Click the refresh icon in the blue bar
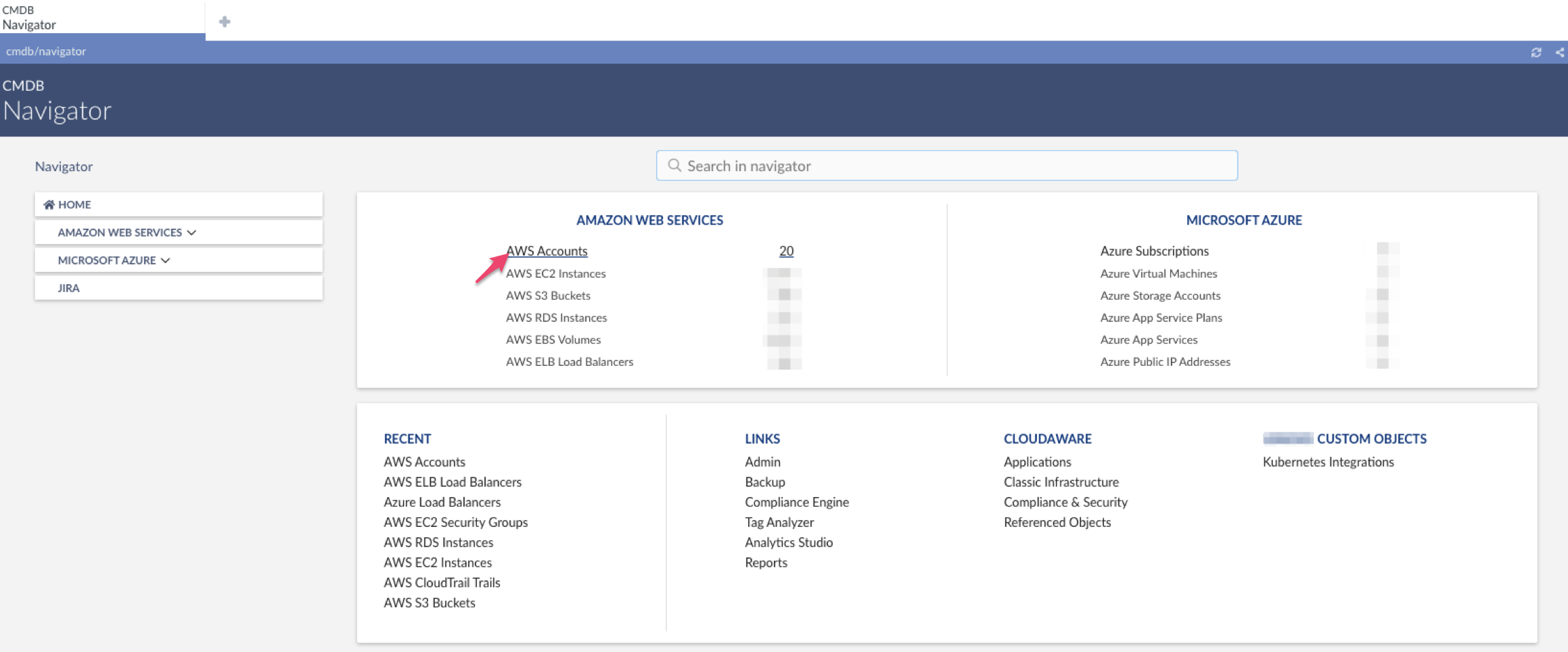 (x=1536, y=52)
